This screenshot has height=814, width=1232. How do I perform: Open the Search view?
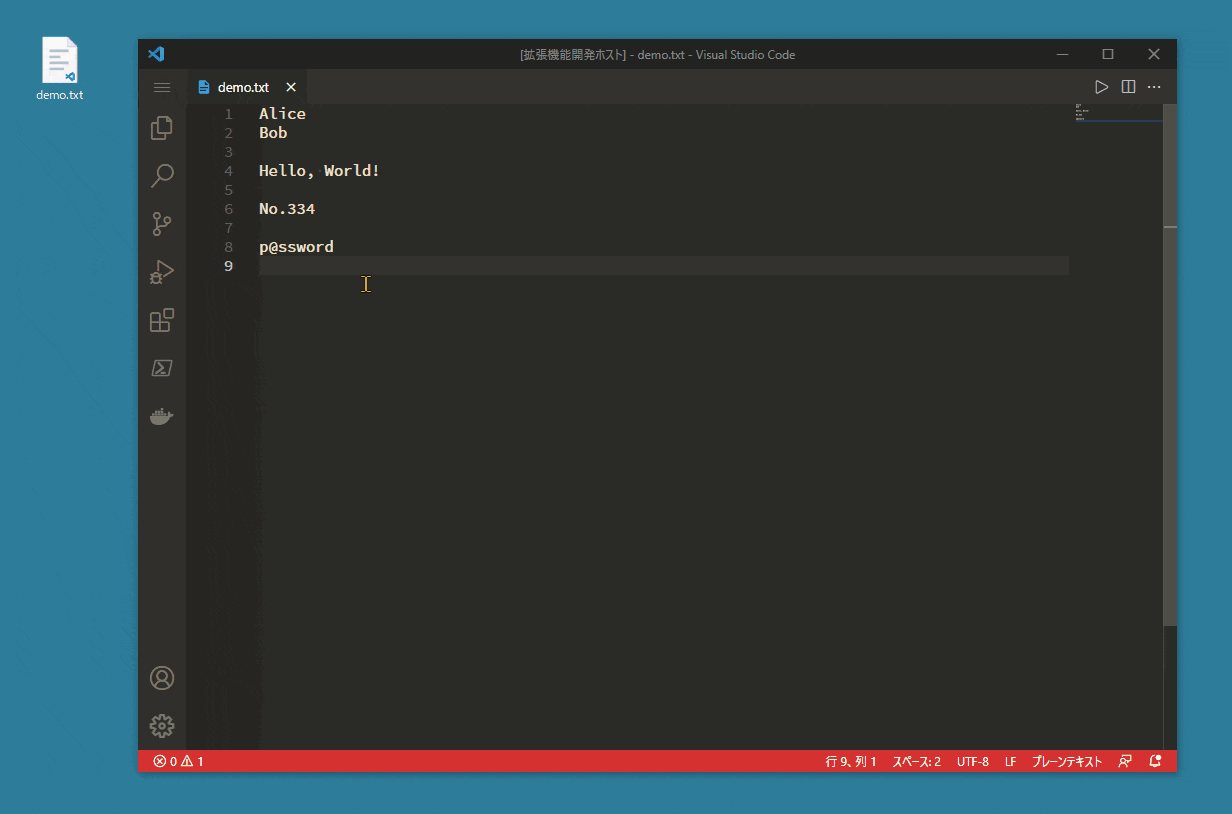[x=162, y=176]
